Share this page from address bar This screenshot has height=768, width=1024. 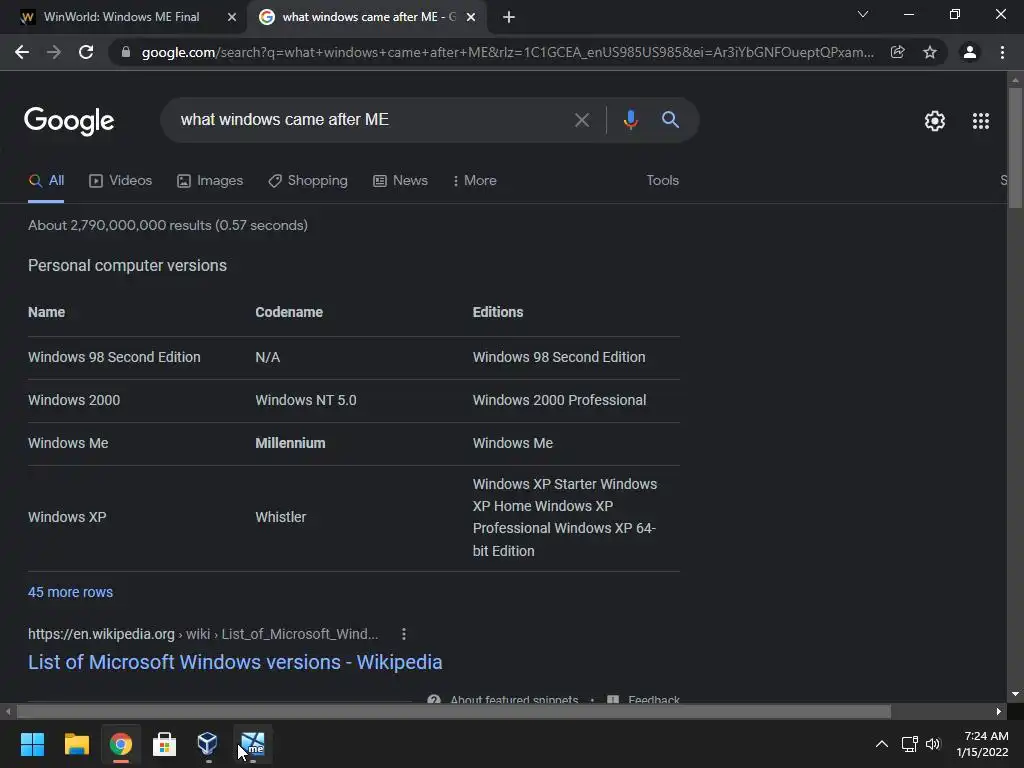[x=897, y=52]
